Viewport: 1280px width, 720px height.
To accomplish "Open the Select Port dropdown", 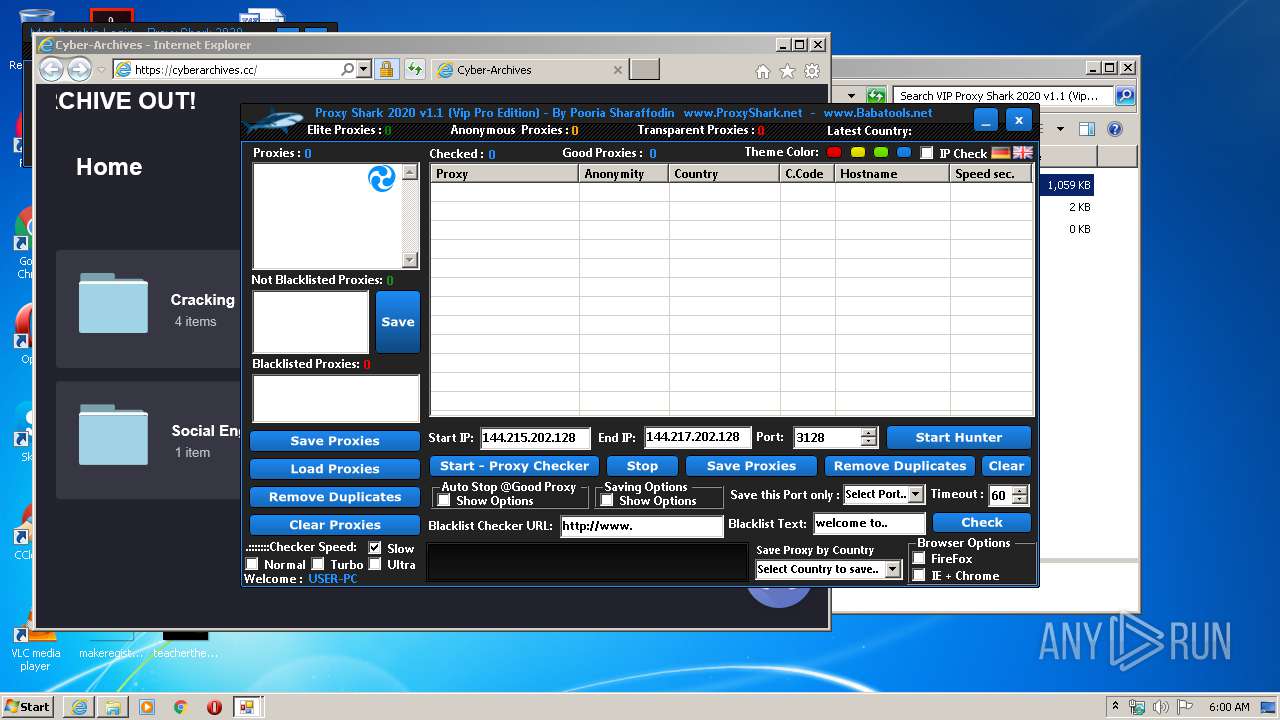I will [916, 494].
